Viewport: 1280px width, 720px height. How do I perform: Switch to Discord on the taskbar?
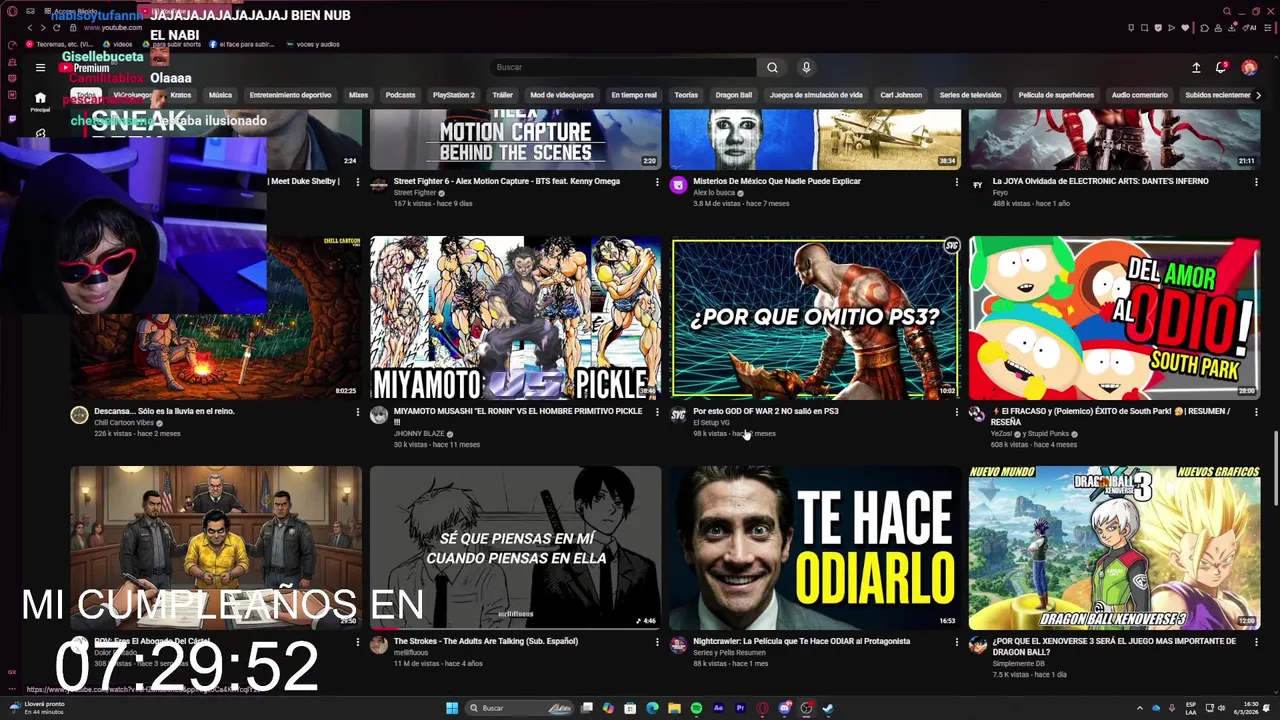pyautogui.click(x=784, y=708)
